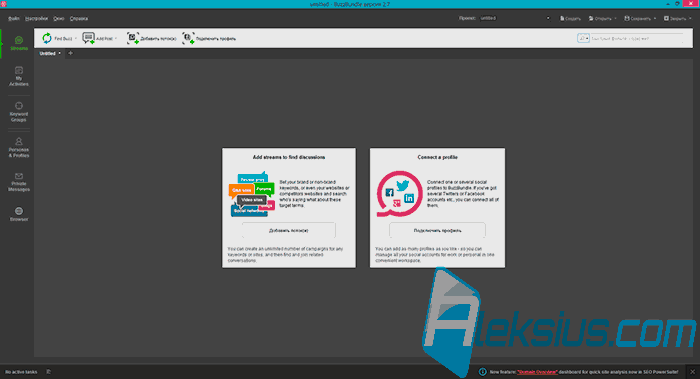
Task: Click the Подключить профиль button in Connect a profile card
Action: pos(437,230)
